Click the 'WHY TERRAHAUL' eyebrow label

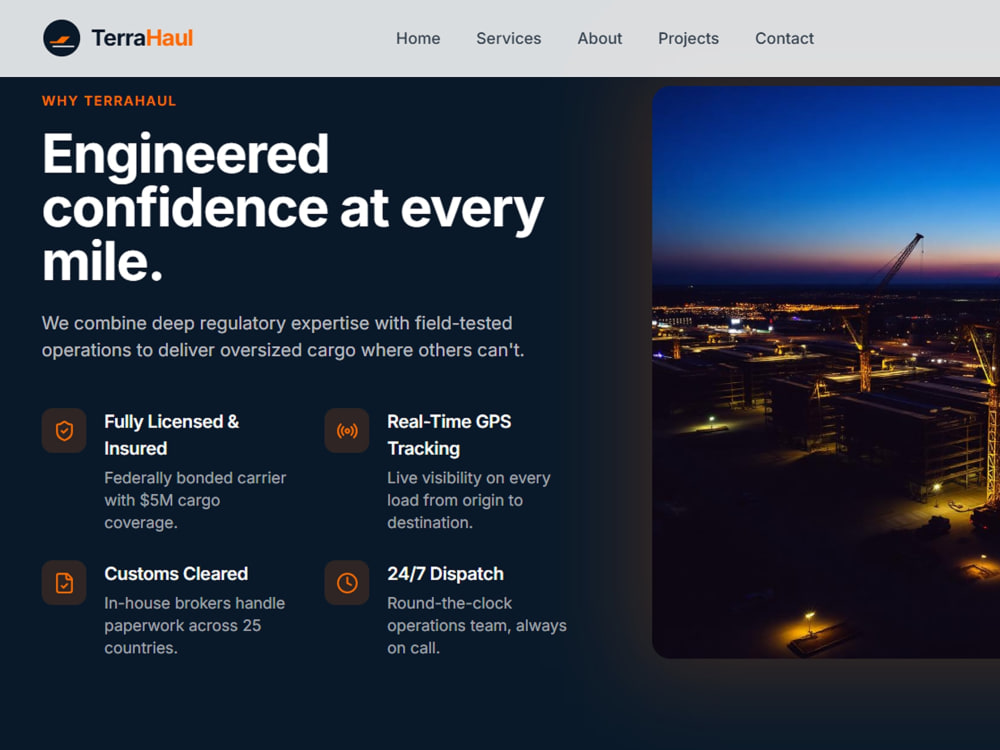[109, 101]
